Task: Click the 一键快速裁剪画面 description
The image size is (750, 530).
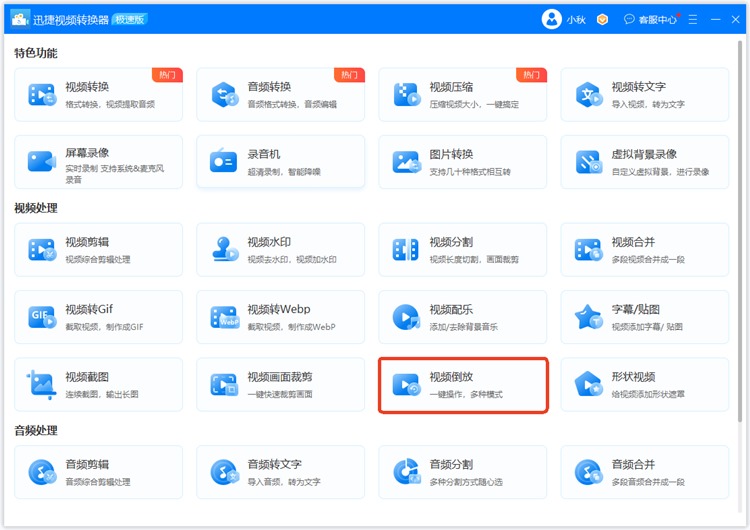Action: click(x=280, y=394)
